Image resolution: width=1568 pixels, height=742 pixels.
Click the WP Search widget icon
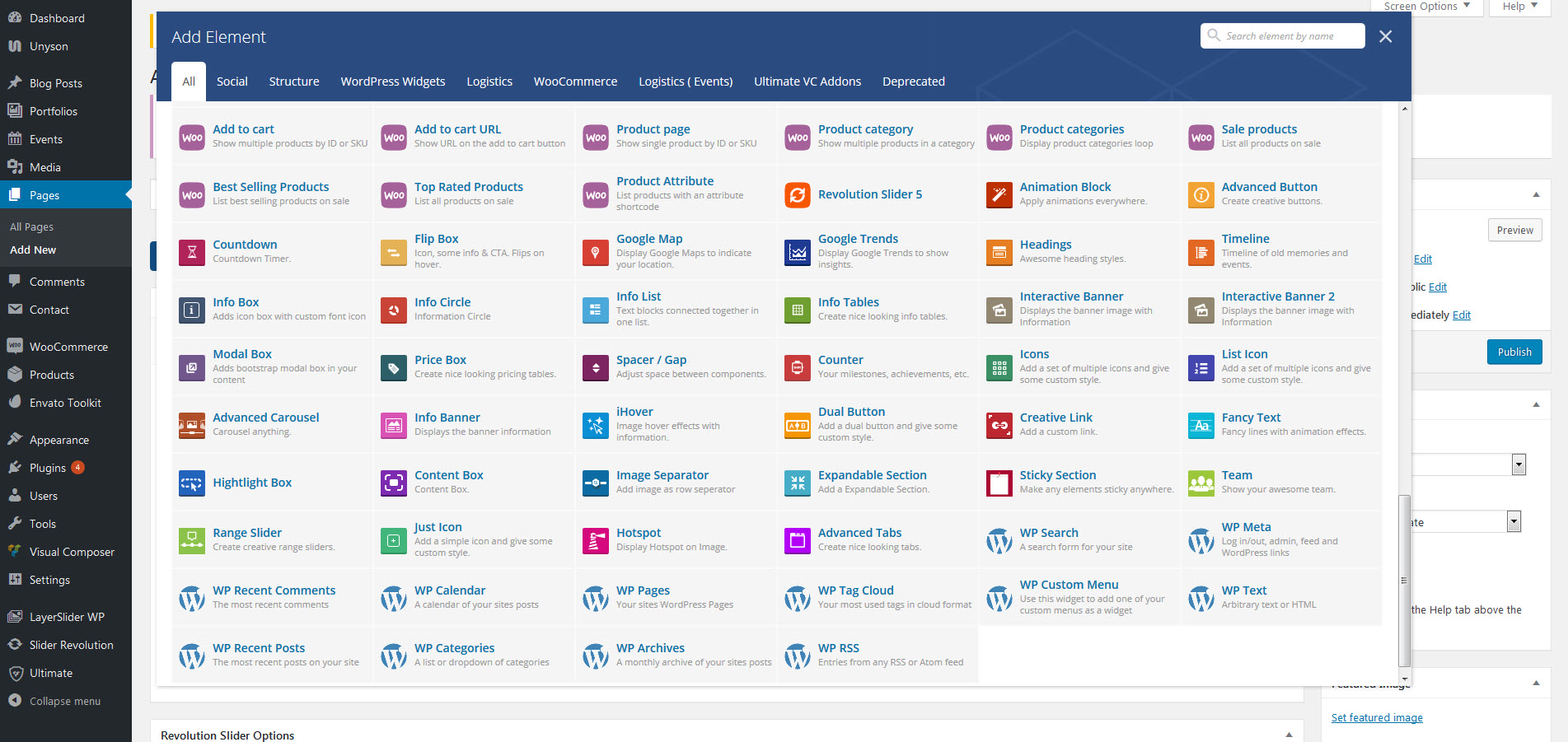[x=999, y=540]
